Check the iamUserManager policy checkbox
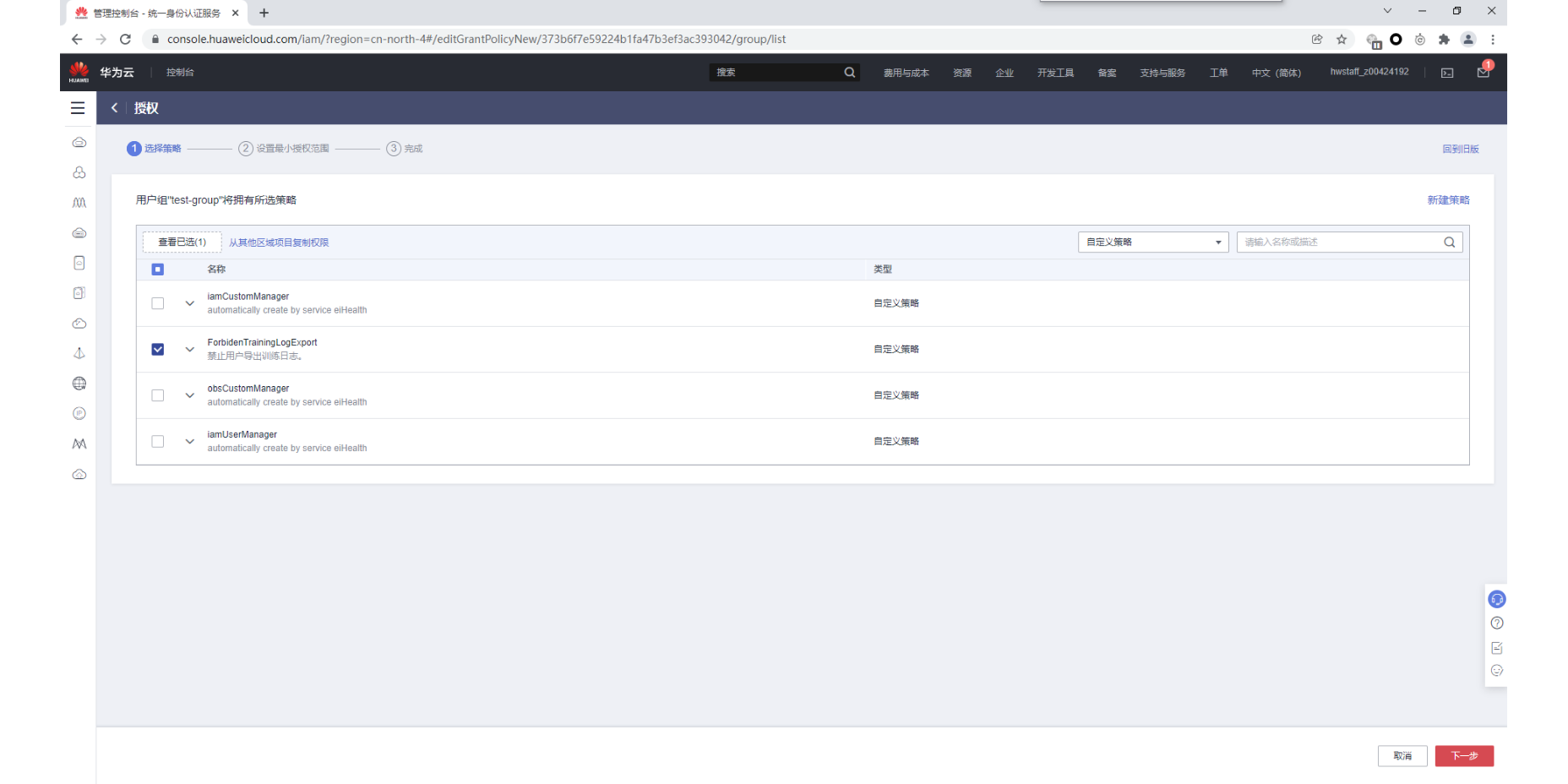Image resolution: width=1568 pixels, height=784 pixels. (x=158, y=442)
